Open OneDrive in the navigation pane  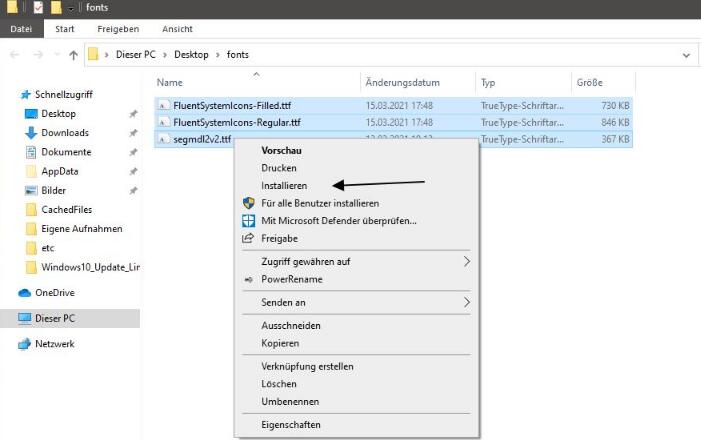pos(55,293)
